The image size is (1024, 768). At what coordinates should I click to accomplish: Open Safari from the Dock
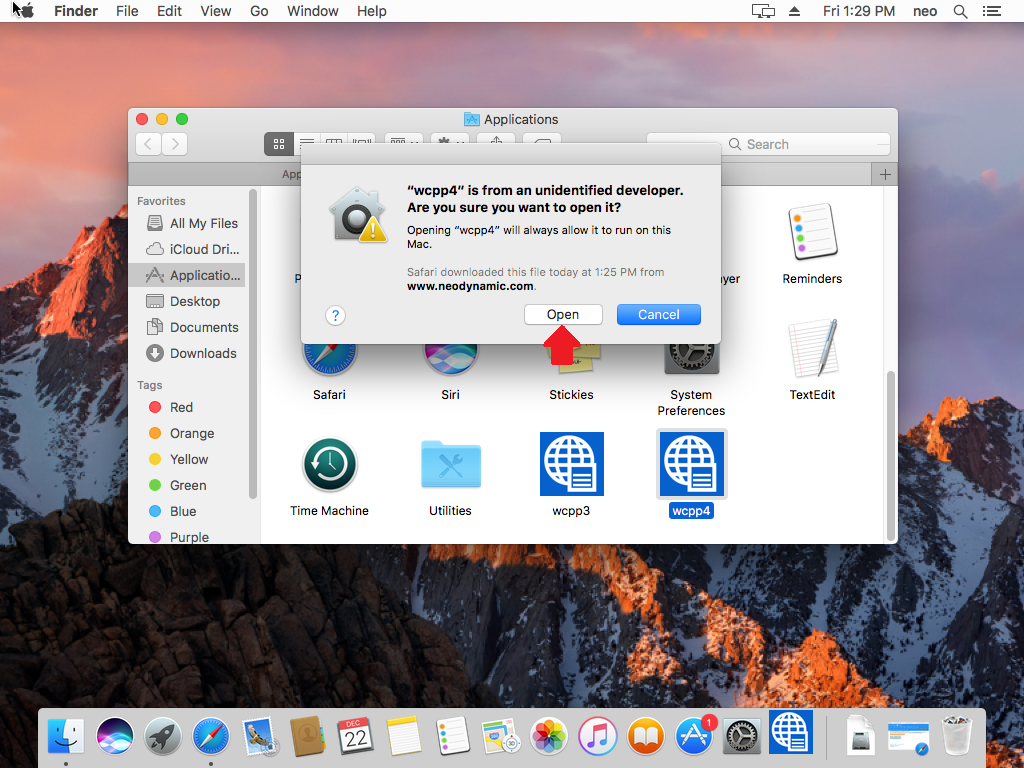[210, 736]
